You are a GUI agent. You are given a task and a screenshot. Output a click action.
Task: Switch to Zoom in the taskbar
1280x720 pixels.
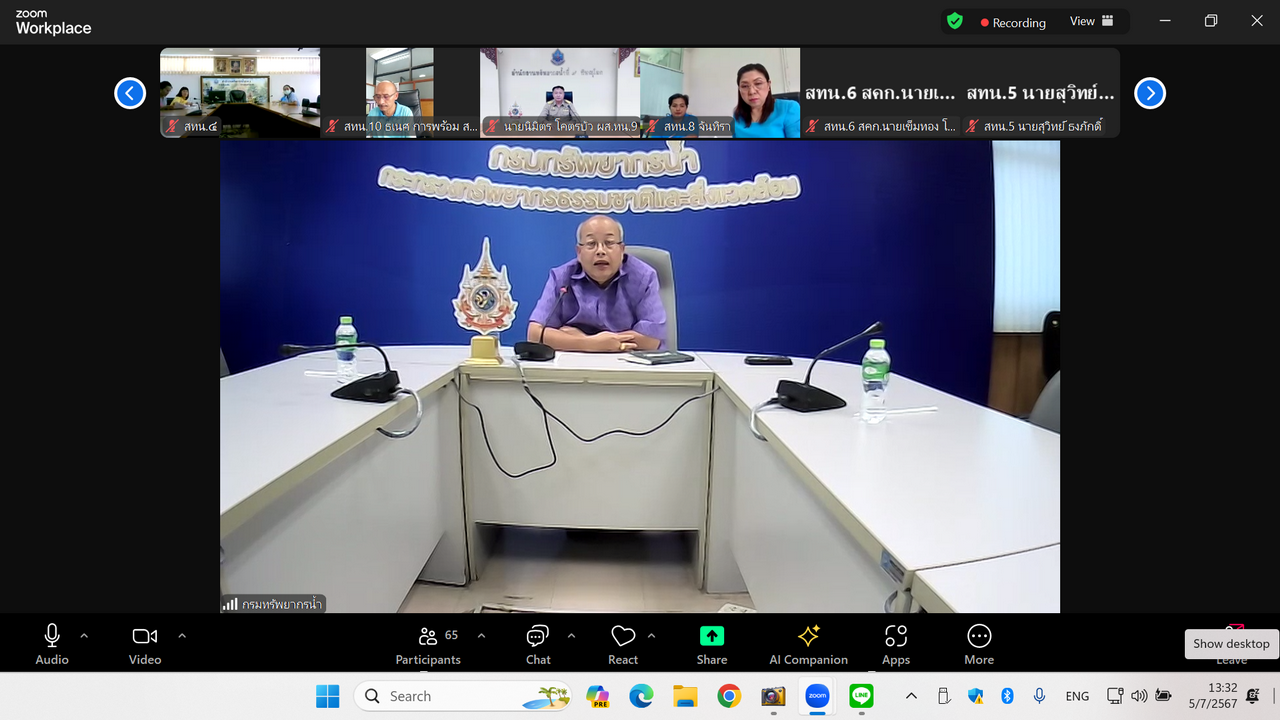817,696
